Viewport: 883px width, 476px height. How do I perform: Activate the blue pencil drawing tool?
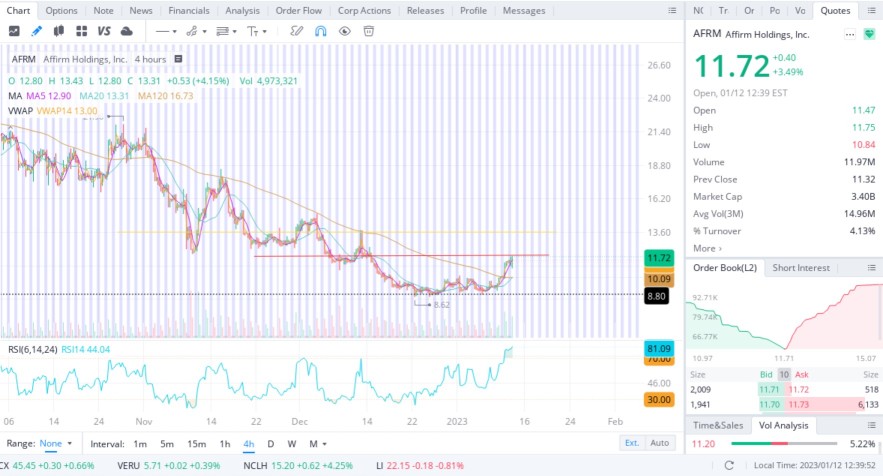coord(37,32)
